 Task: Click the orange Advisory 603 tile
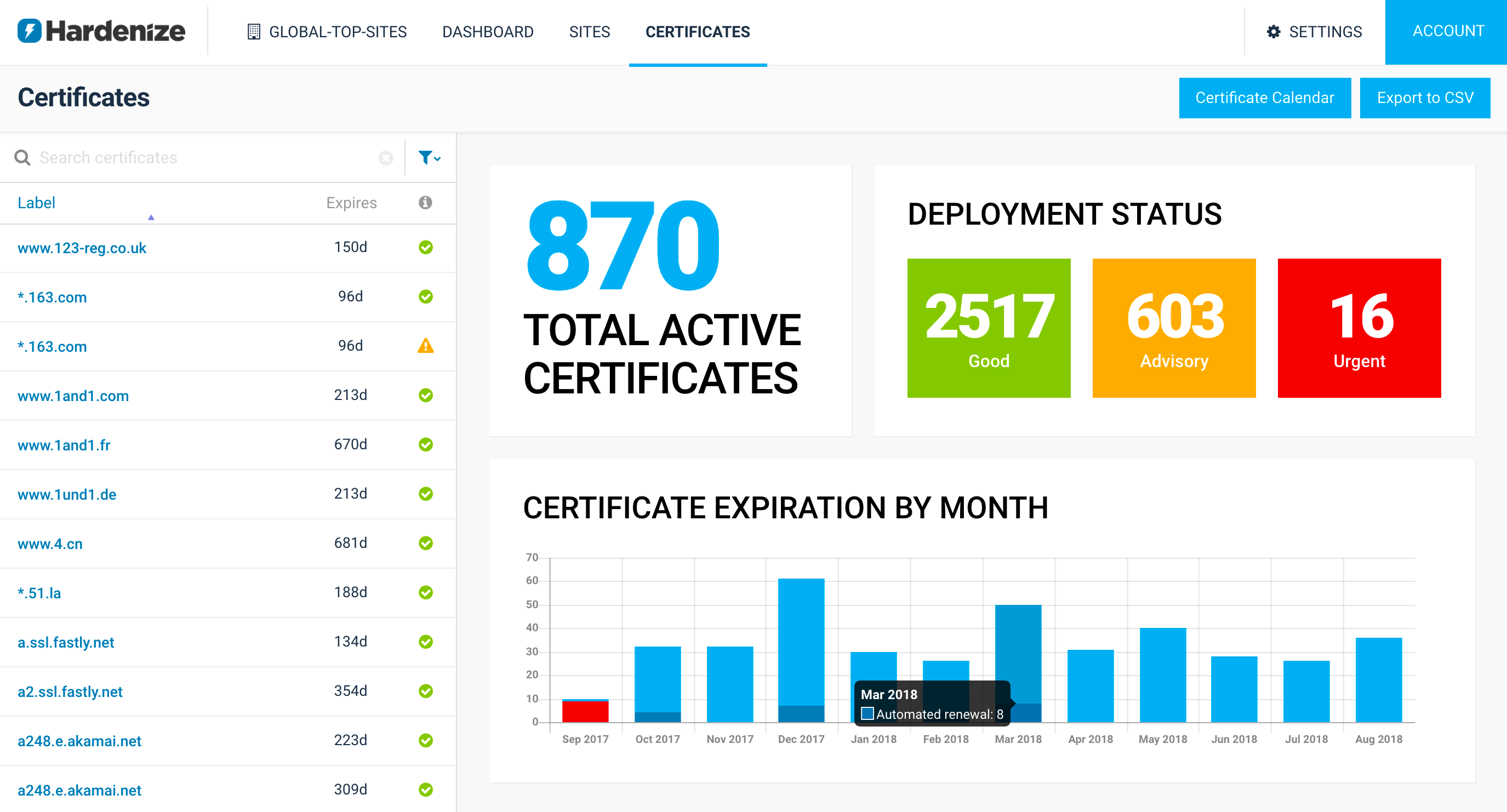(x=1173, y=328)
